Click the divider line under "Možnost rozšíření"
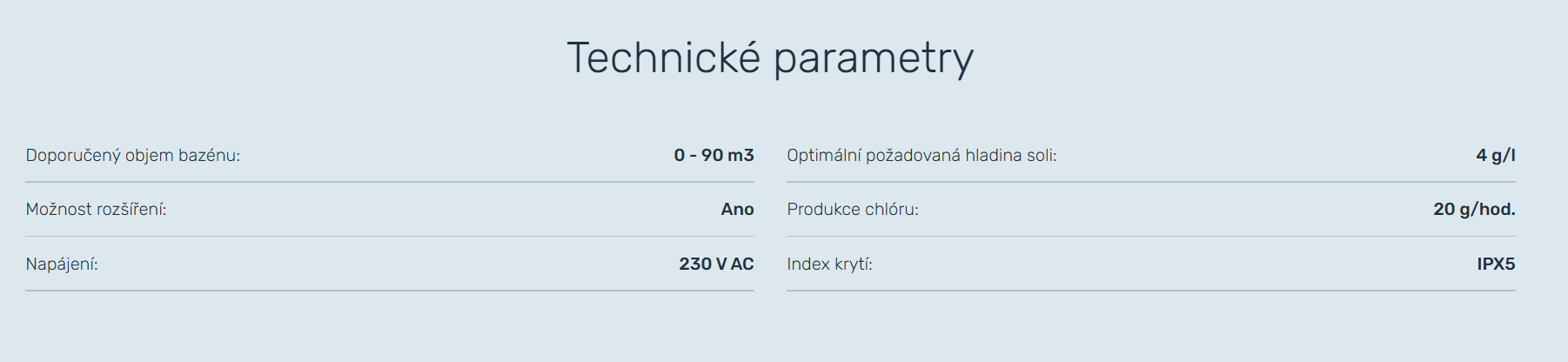 [390, 236]
